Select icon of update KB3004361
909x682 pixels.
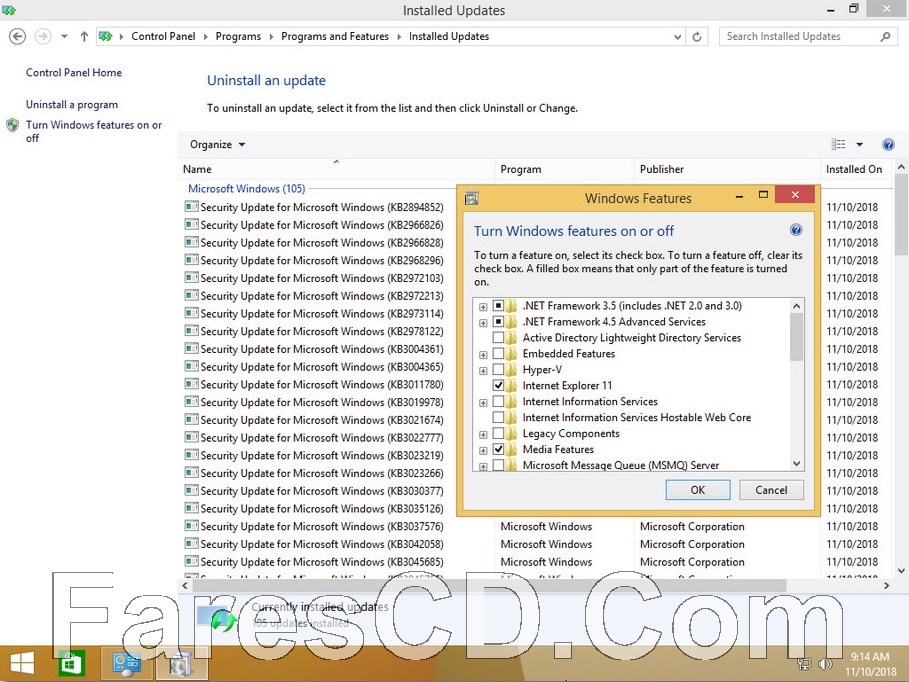pos(191,349)
